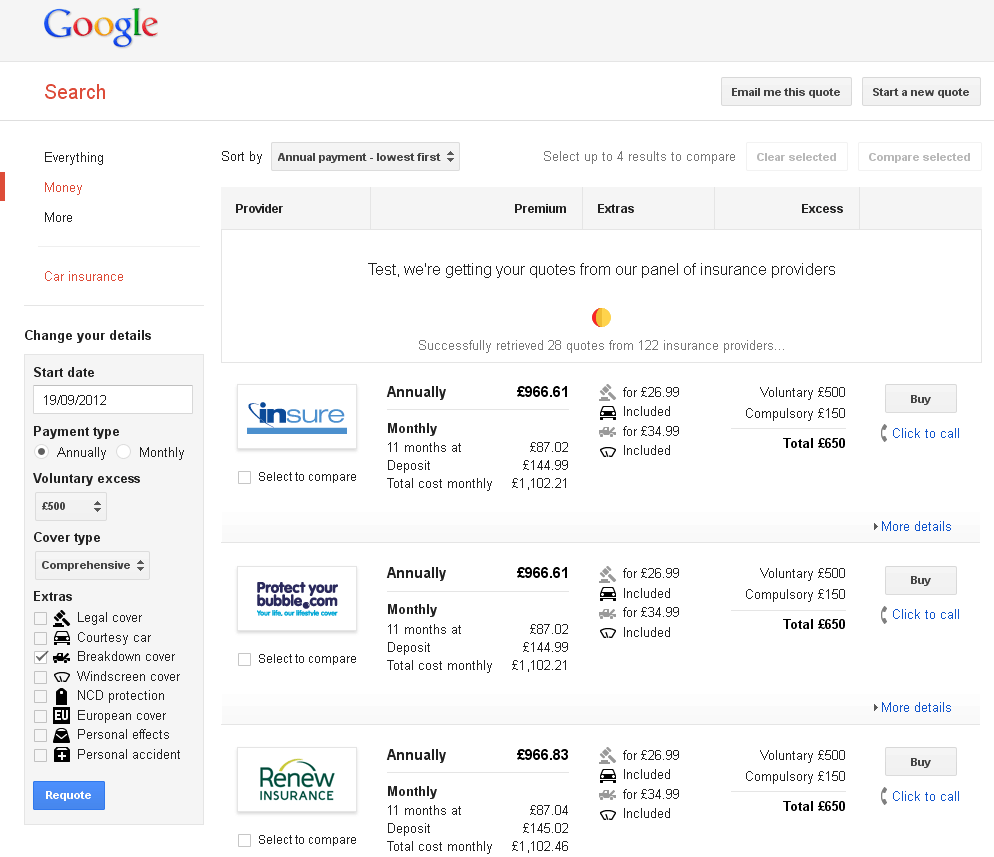
Task: Click the courtesy car icon in insure quote
Action: tap(607, 413)
